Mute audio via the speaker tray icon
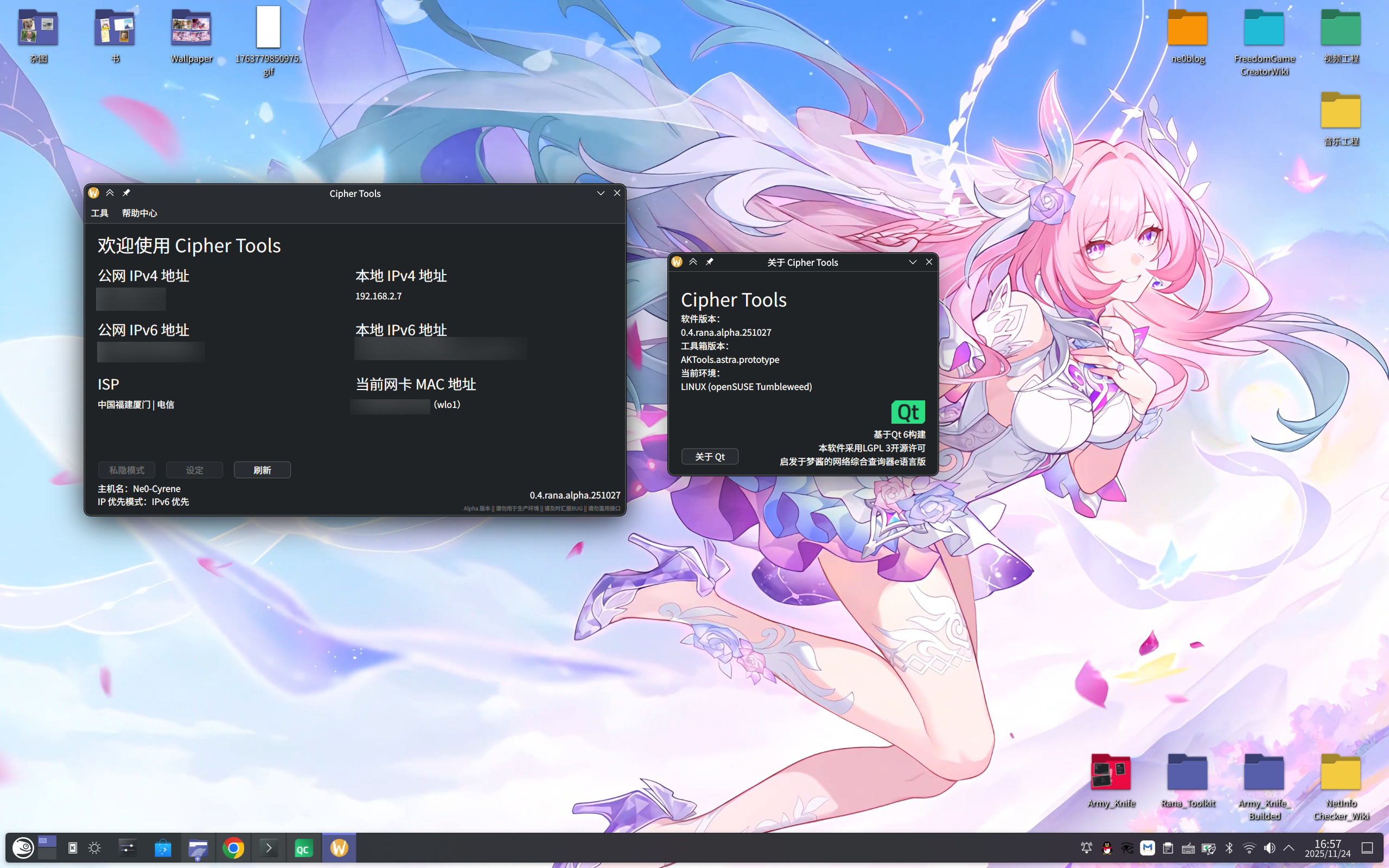This screenshot has width=1389, height=868. pos(1270,848)
